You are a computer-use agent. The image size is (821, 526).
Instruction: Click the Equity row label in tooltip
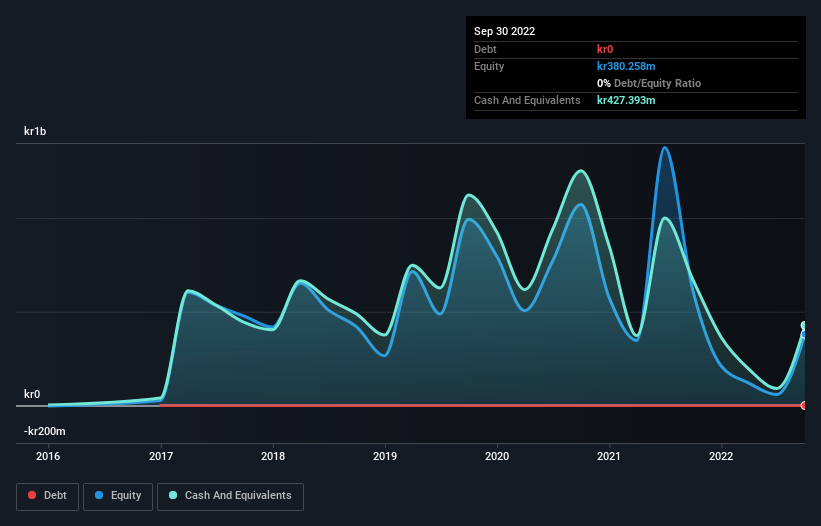(489, 66)
